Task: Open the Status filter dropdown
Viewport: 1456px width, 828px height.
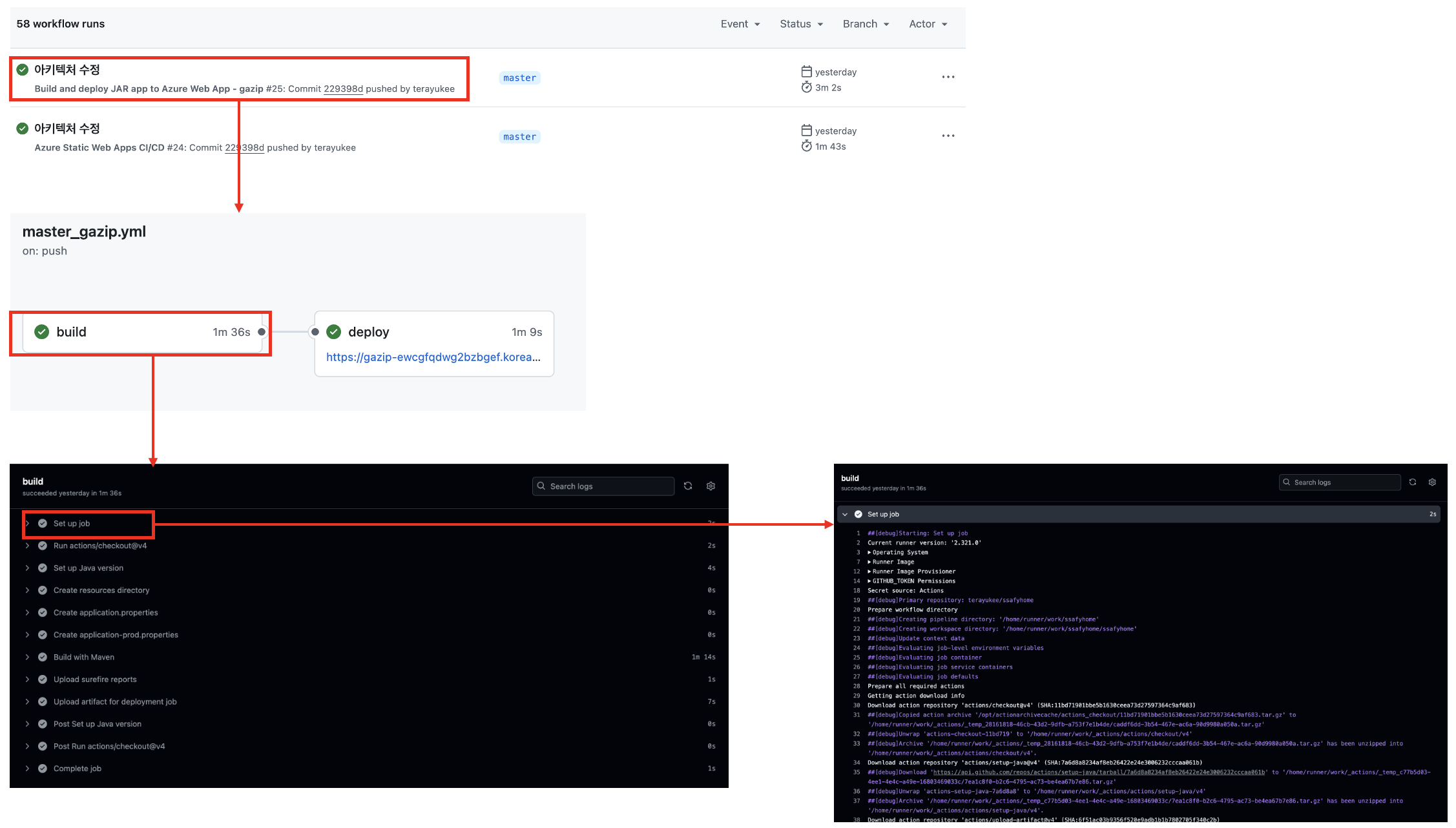Action: pos(801,24)
